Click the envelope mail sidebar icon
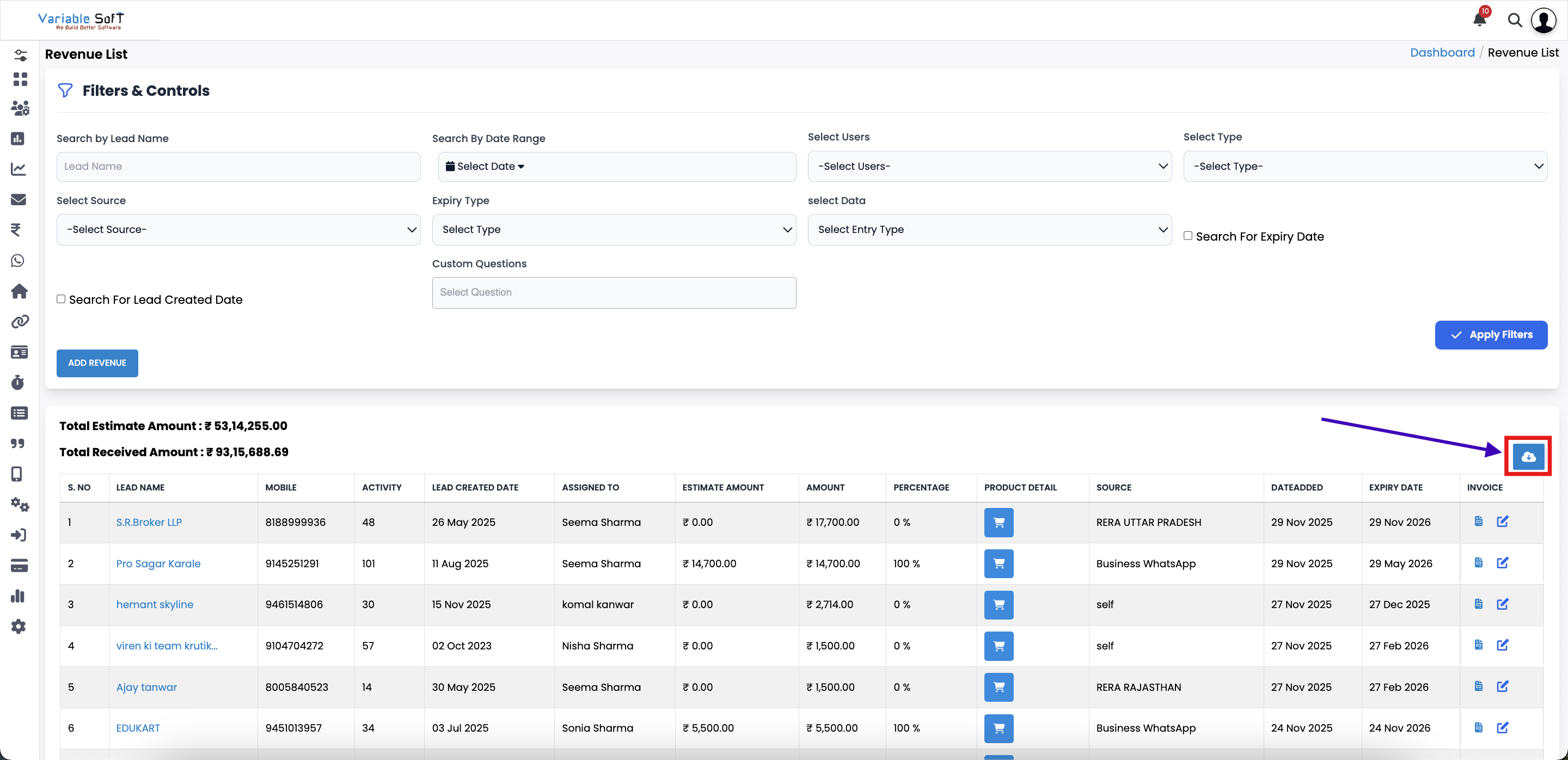 click(19, 199)
